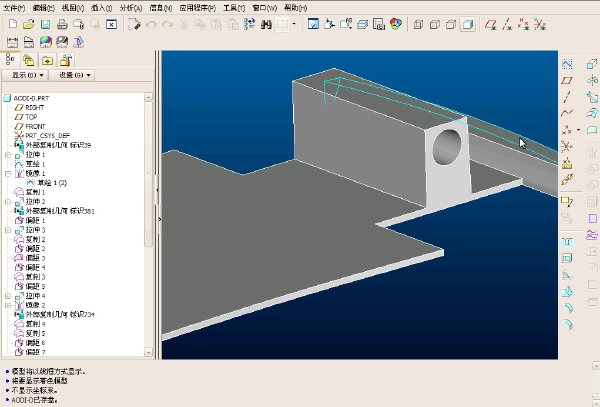The height and width of the screenshot is (407, 600).
Task: Click model tree scroll down arrow
Action: (x=148, y=352)
